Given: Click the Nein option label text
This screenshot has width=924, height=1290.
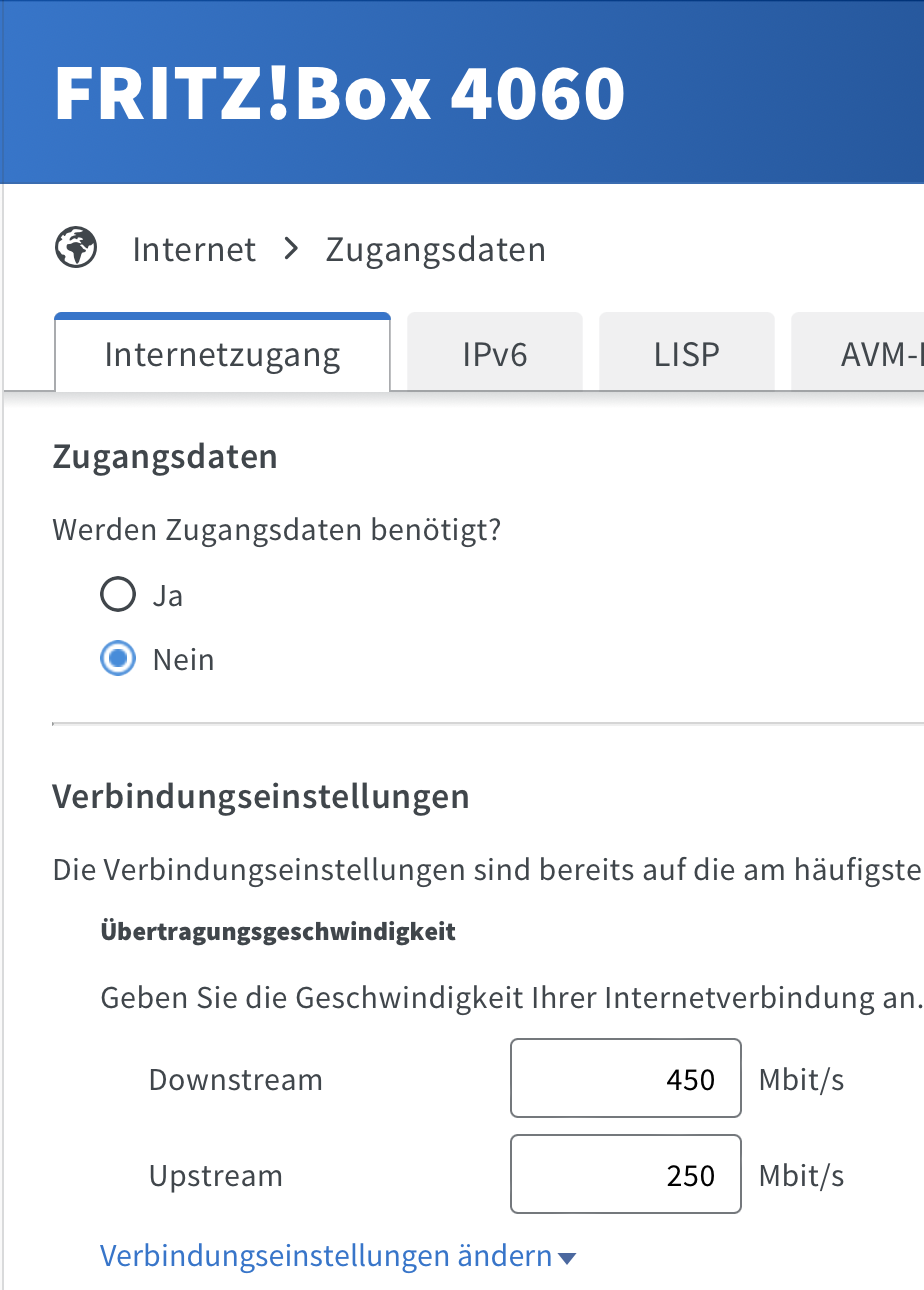Looking at the screenshot, I should click(183, 660).
